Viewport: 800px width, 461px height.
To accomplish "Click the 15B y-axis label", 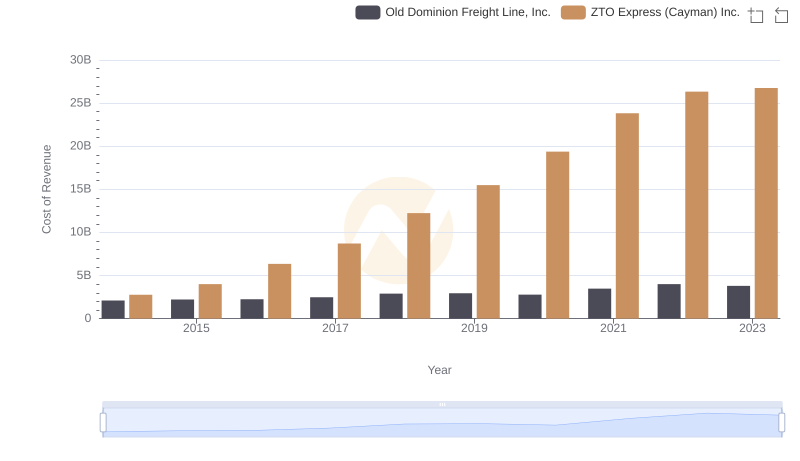I will click(81, 189).
